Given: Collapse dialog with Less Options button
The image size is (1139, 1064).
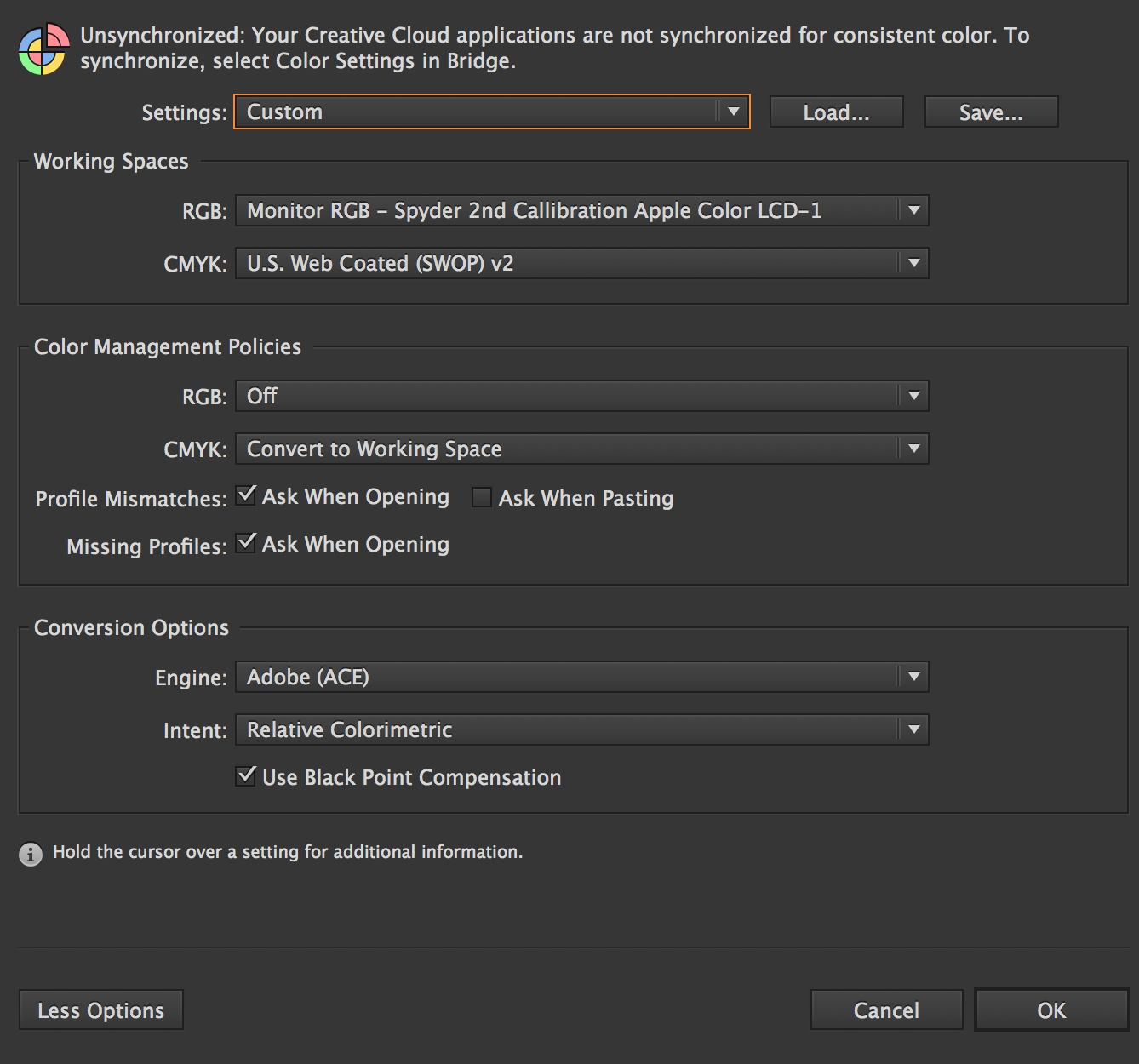Looking at the screenshot, I should coord(101,1010).
